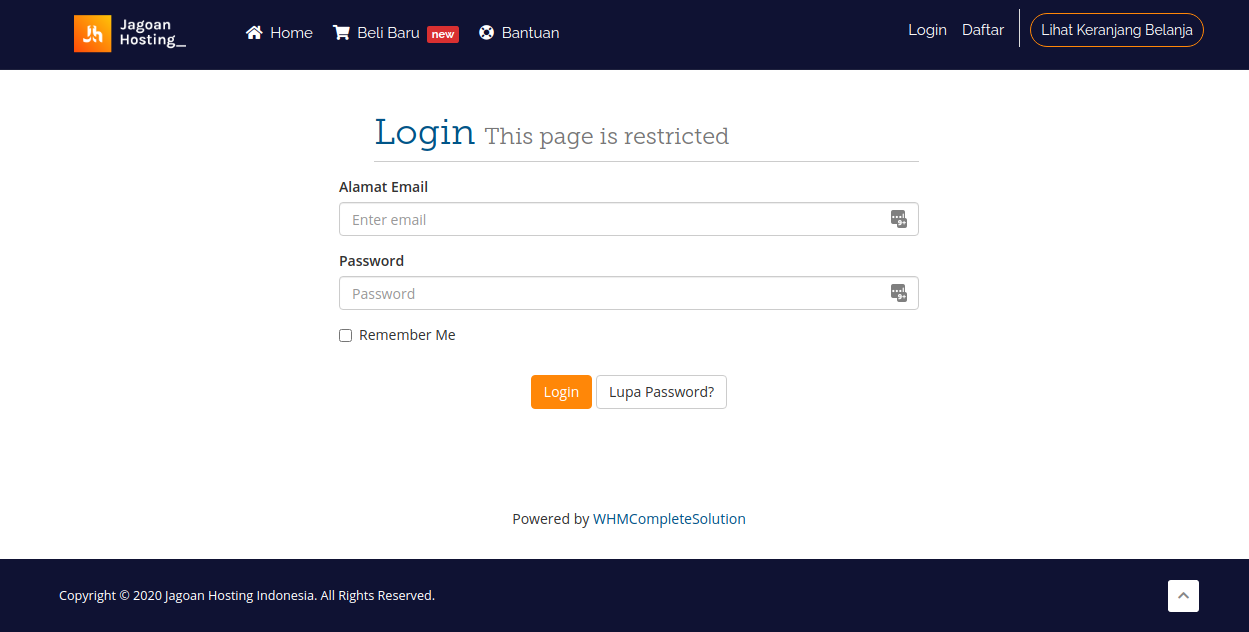Focus the Enter email input field
This screenshot has width=1249, height=632.
pos(628,219)
